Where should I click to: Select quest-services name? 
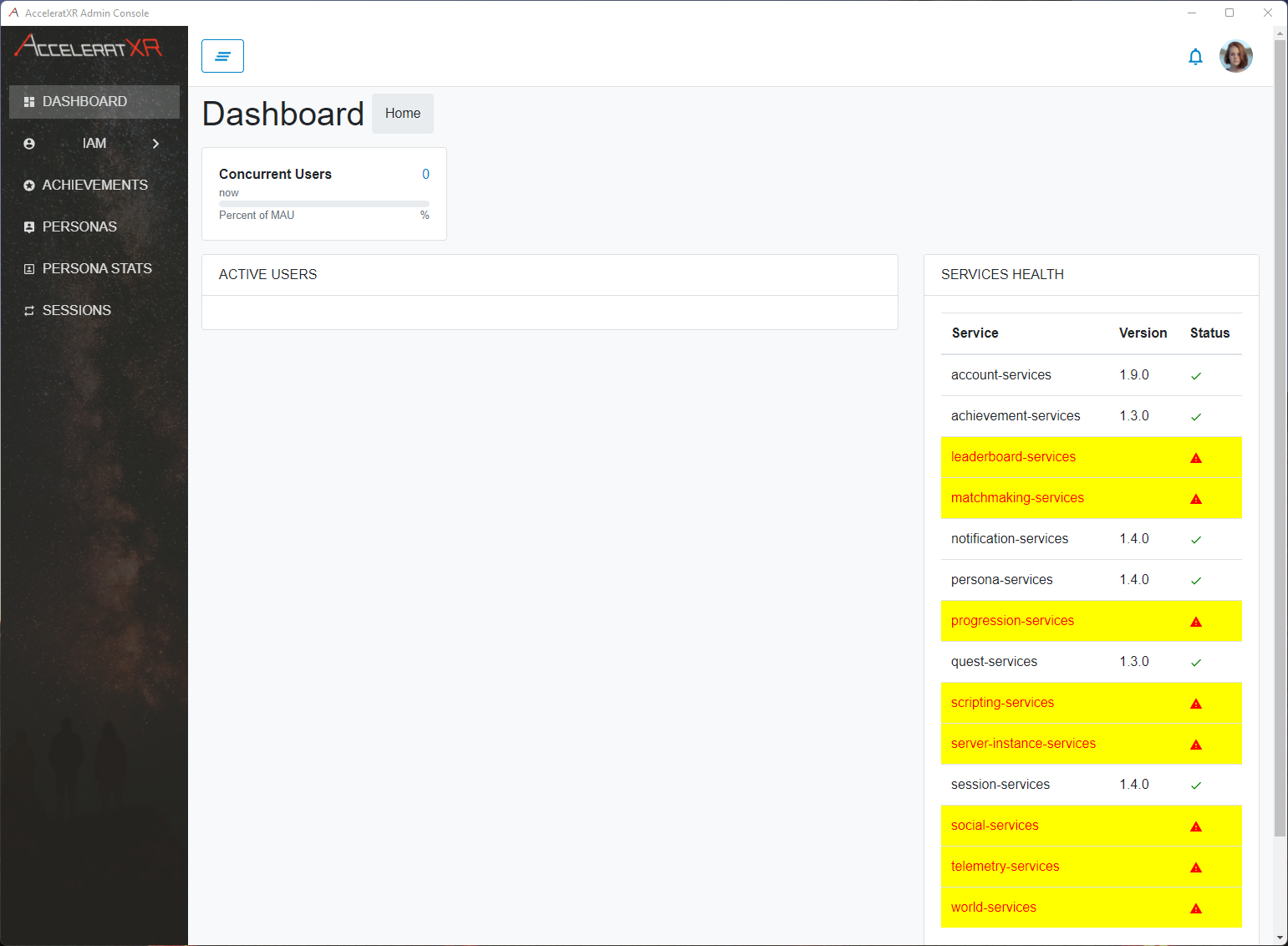[994, 662]
